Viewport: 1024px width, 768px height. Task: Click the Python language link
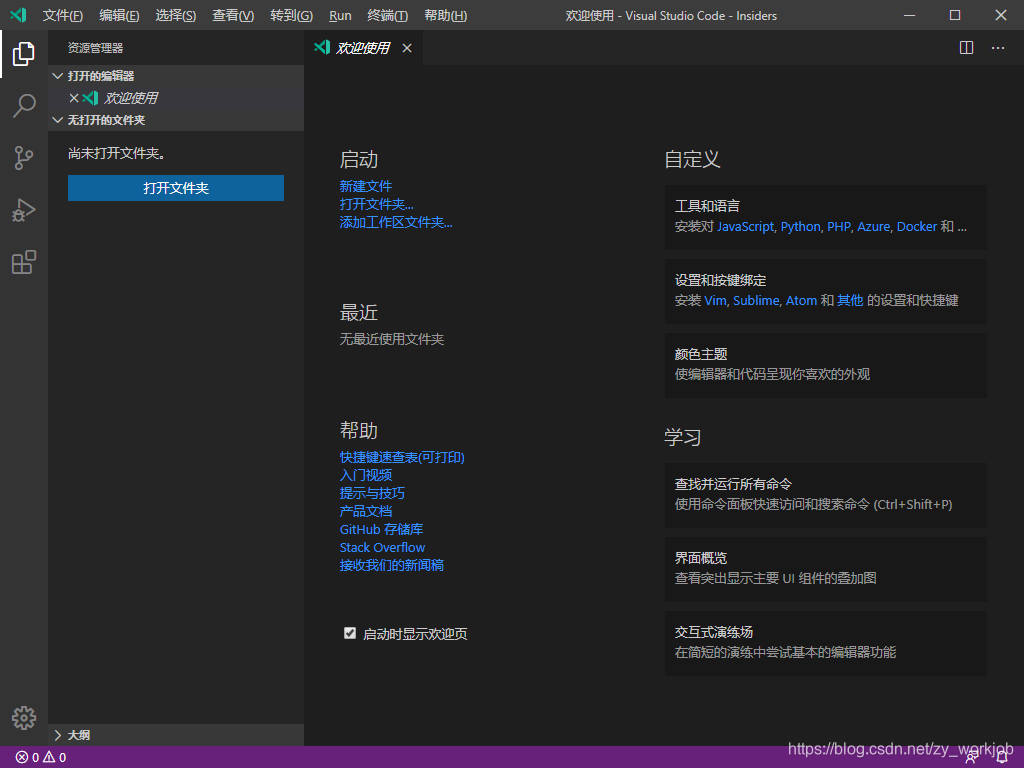coord(800,227)
